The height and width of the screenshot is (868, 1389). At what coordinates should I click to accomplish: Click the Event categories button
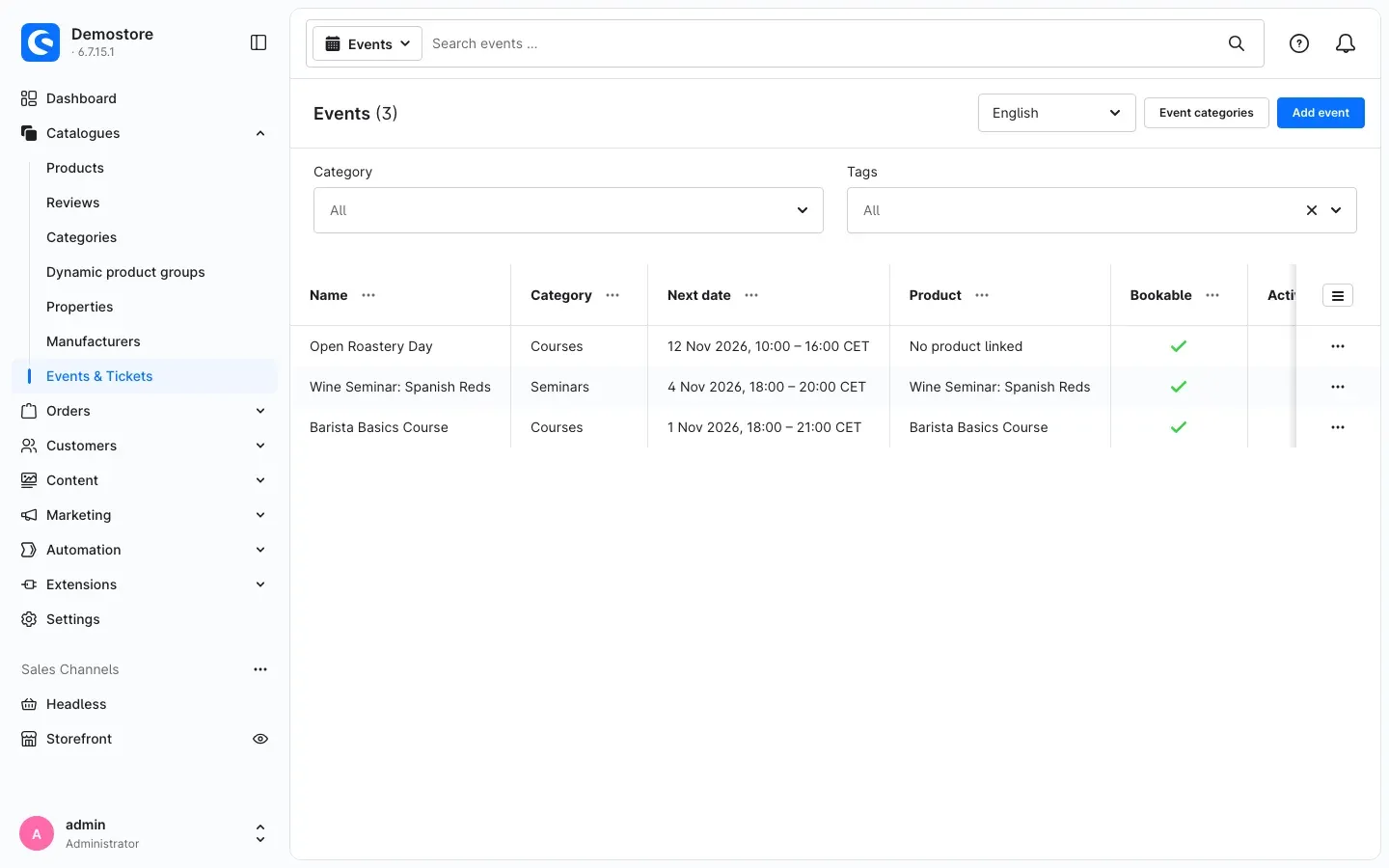coord(1206,113)
